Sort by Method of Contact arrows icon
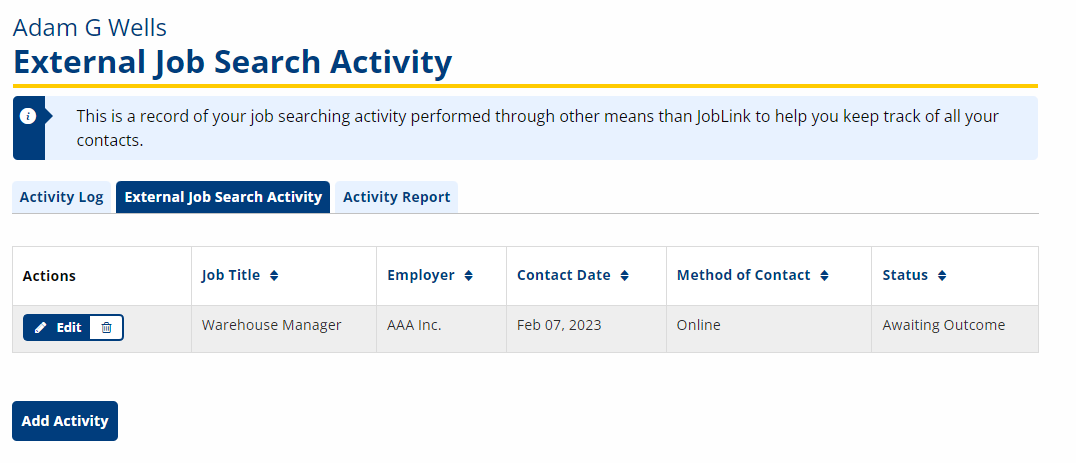1076x463 pixels. click(x=824, y=276)
